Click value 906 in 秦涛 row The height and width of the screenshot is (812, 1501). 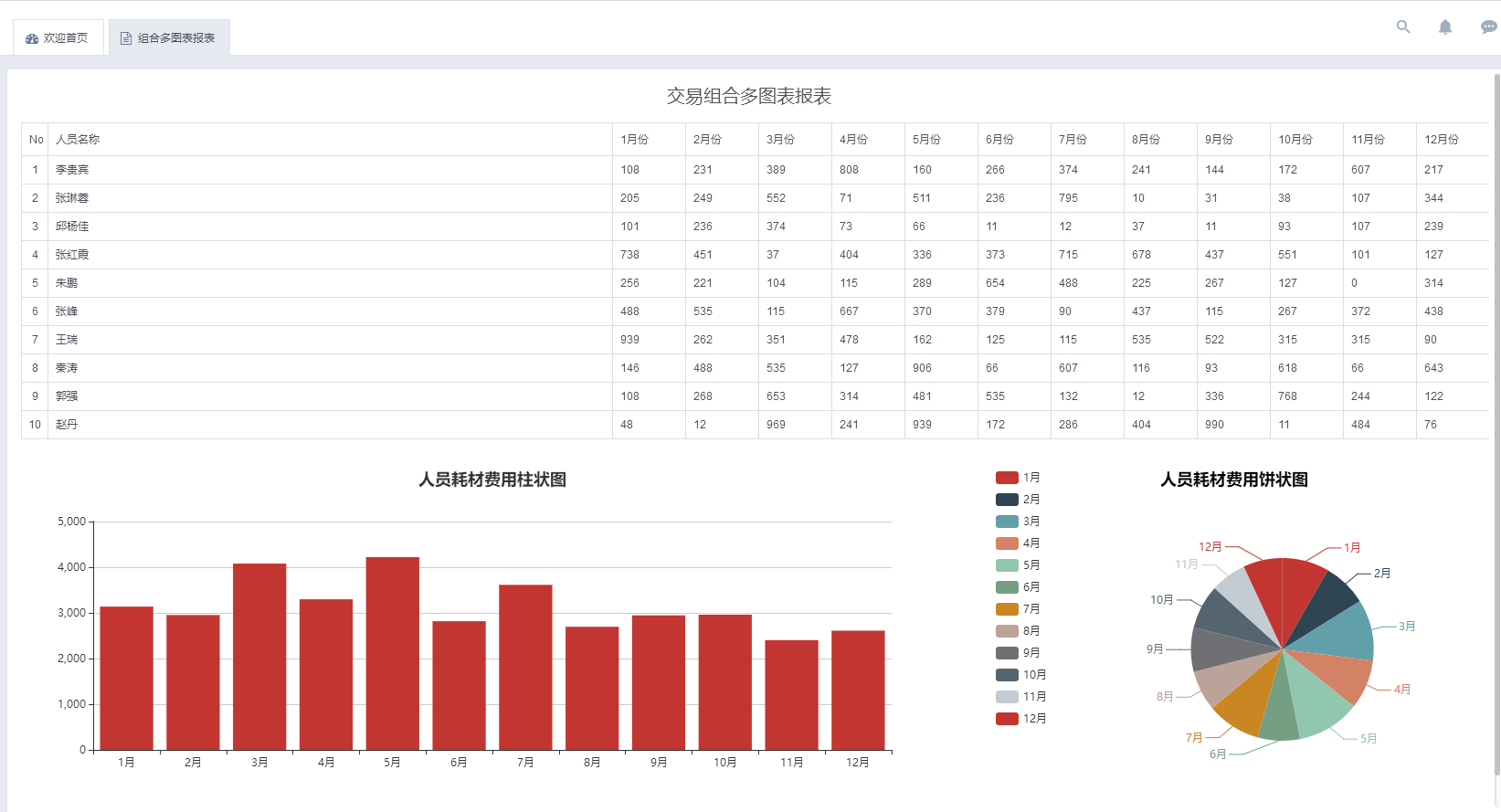[x=922, y=368]
